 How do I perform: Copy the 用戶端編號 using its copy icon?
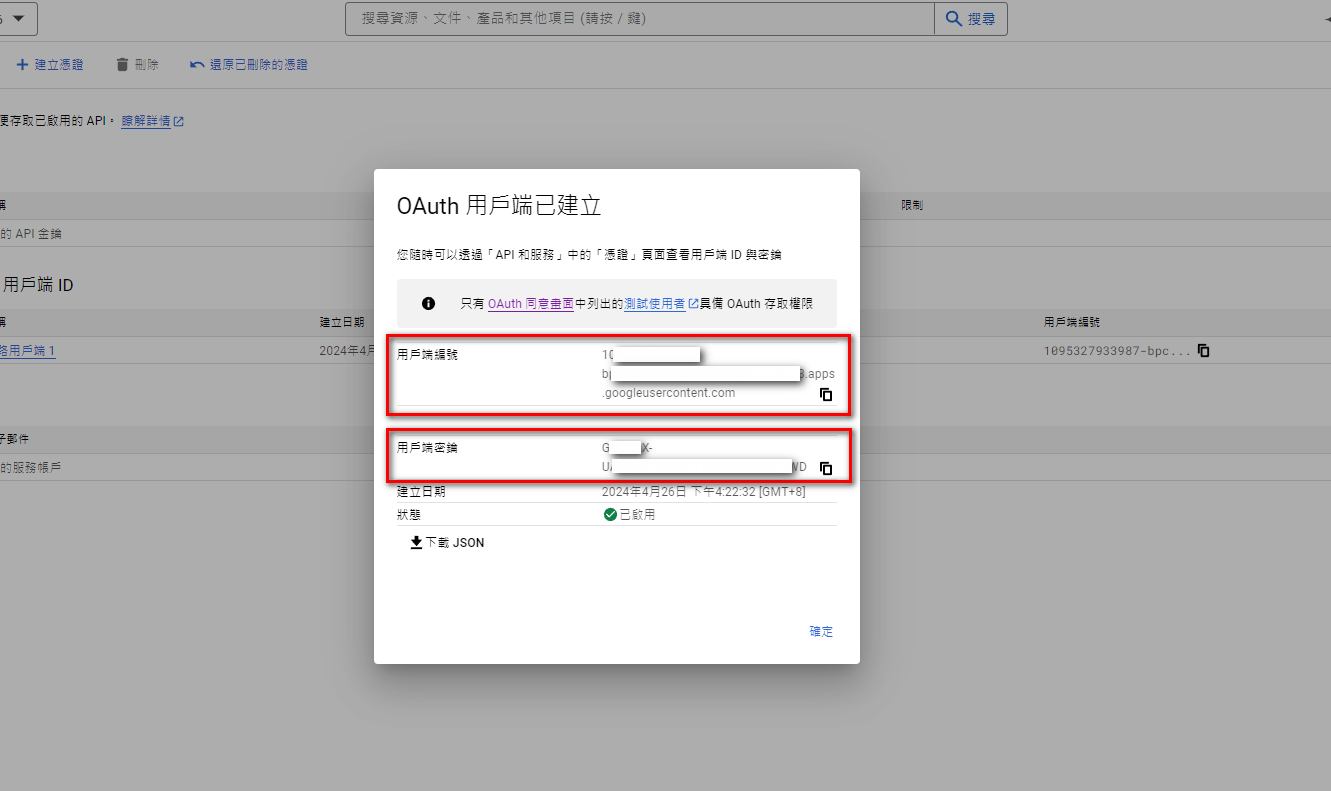(825, 394)
